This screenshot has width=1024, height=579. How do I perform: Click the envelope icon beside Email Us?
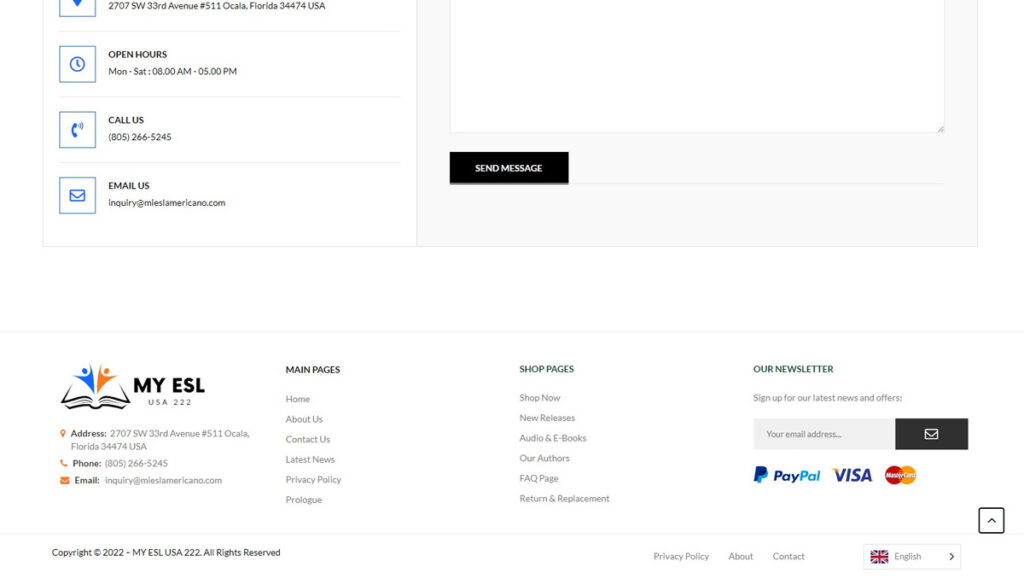pos(77,195)
